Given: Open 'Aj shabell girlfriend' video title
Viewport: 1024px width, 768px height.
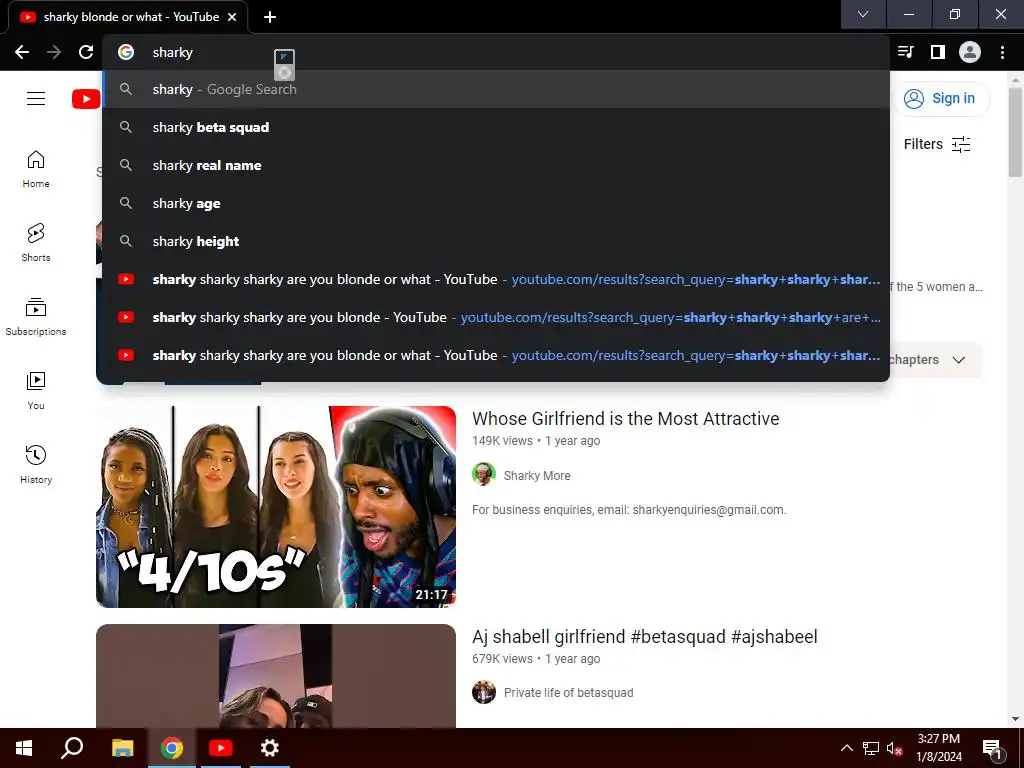Looking at the screenshot, I should click(645, 637).
